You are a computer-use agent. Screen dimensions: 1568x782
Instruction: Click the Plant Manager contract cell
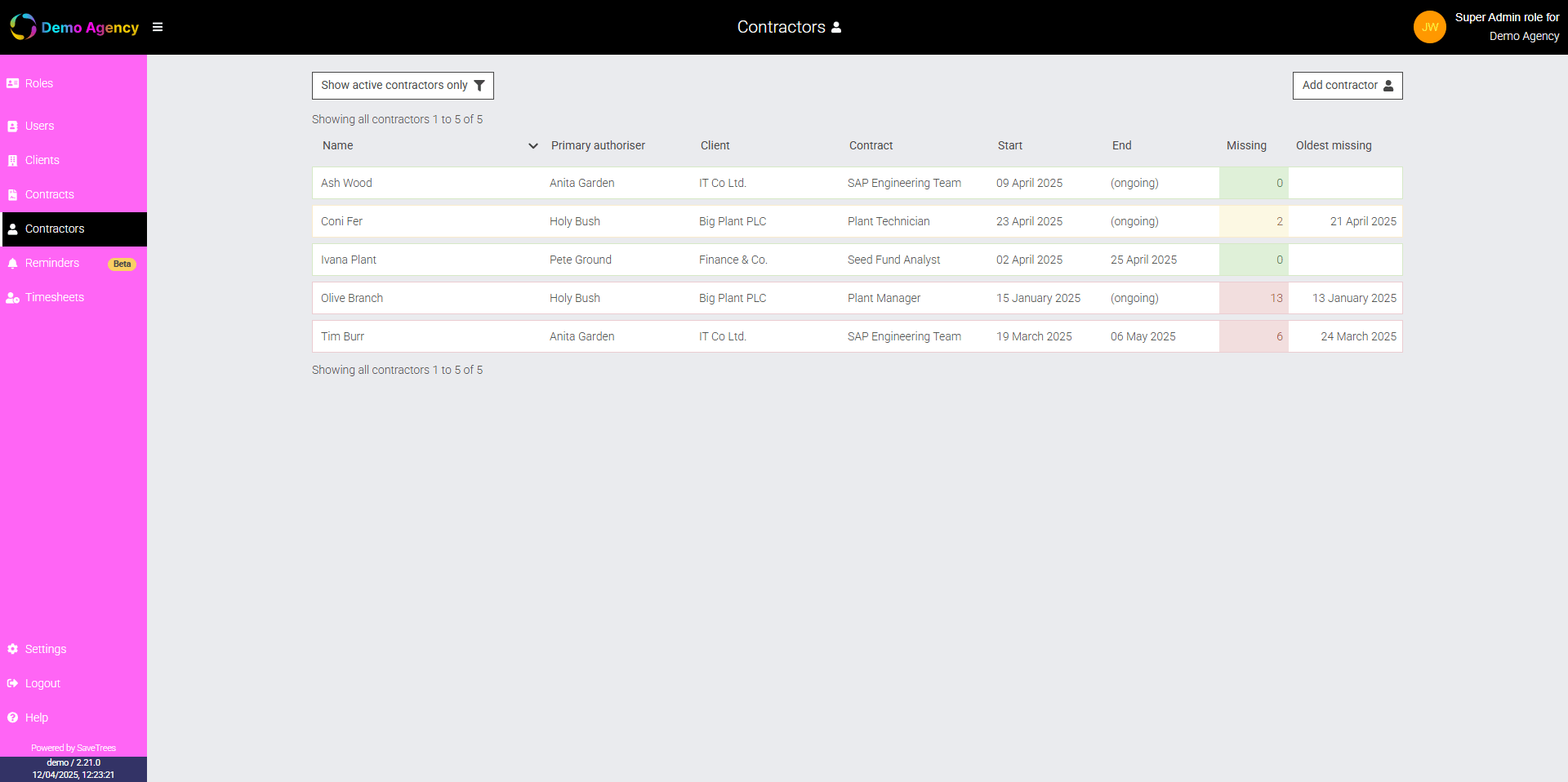tap(884, 298)
